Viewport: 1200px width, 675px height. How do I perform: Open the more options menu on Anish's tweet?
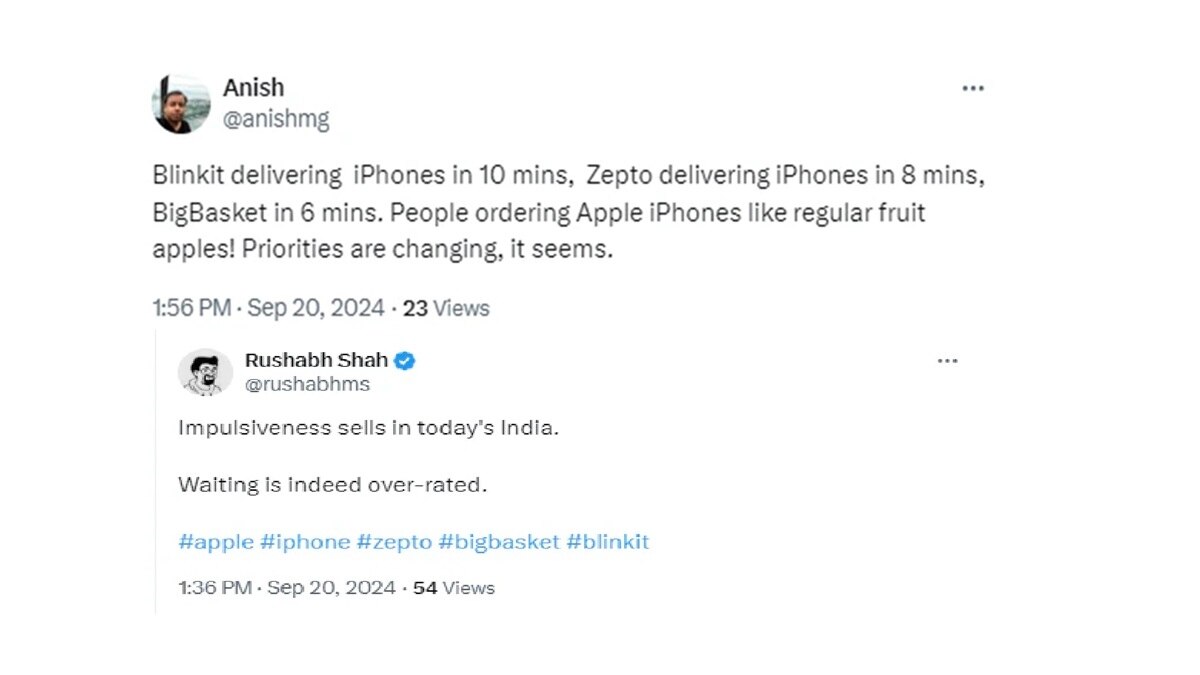[x=973, y=88]
